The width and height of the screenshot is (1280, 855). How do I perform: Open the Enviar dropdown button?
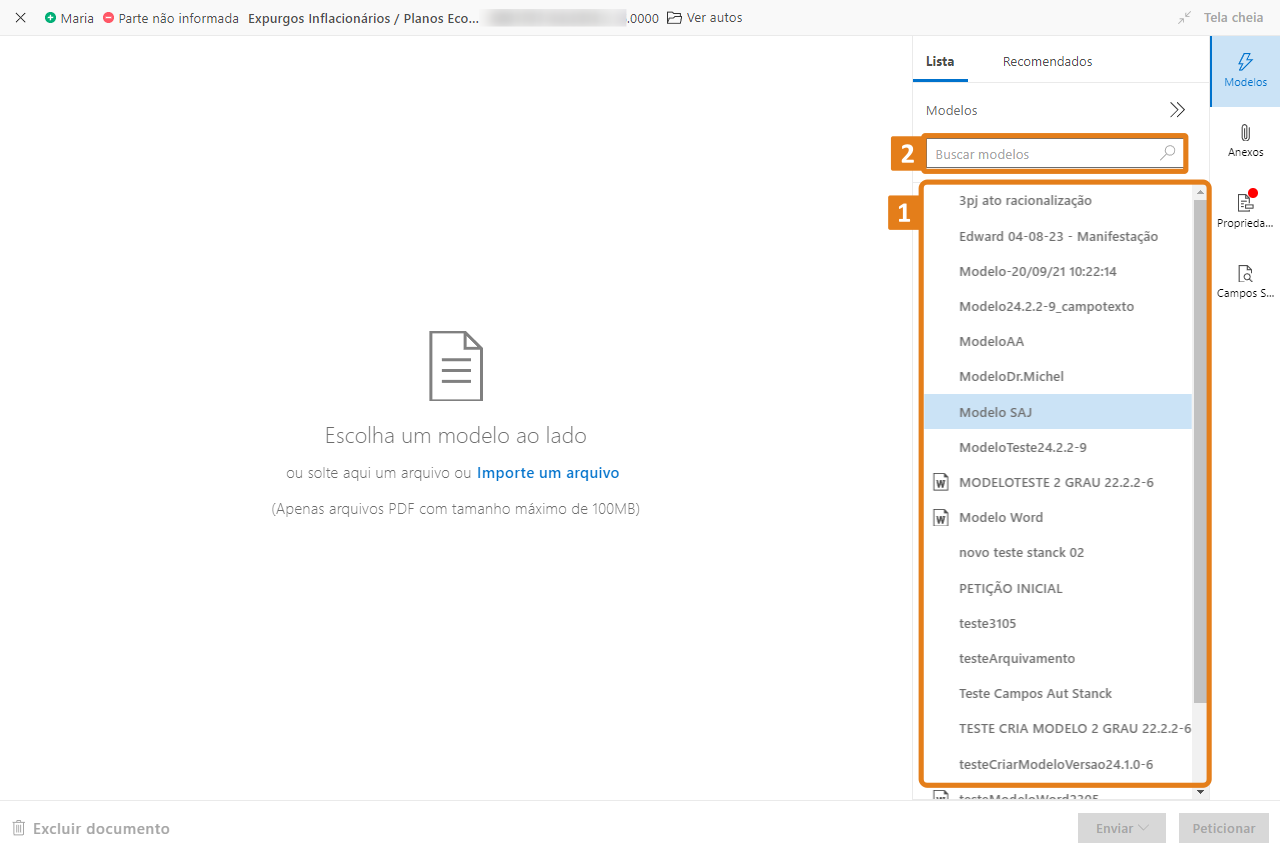1121,828
